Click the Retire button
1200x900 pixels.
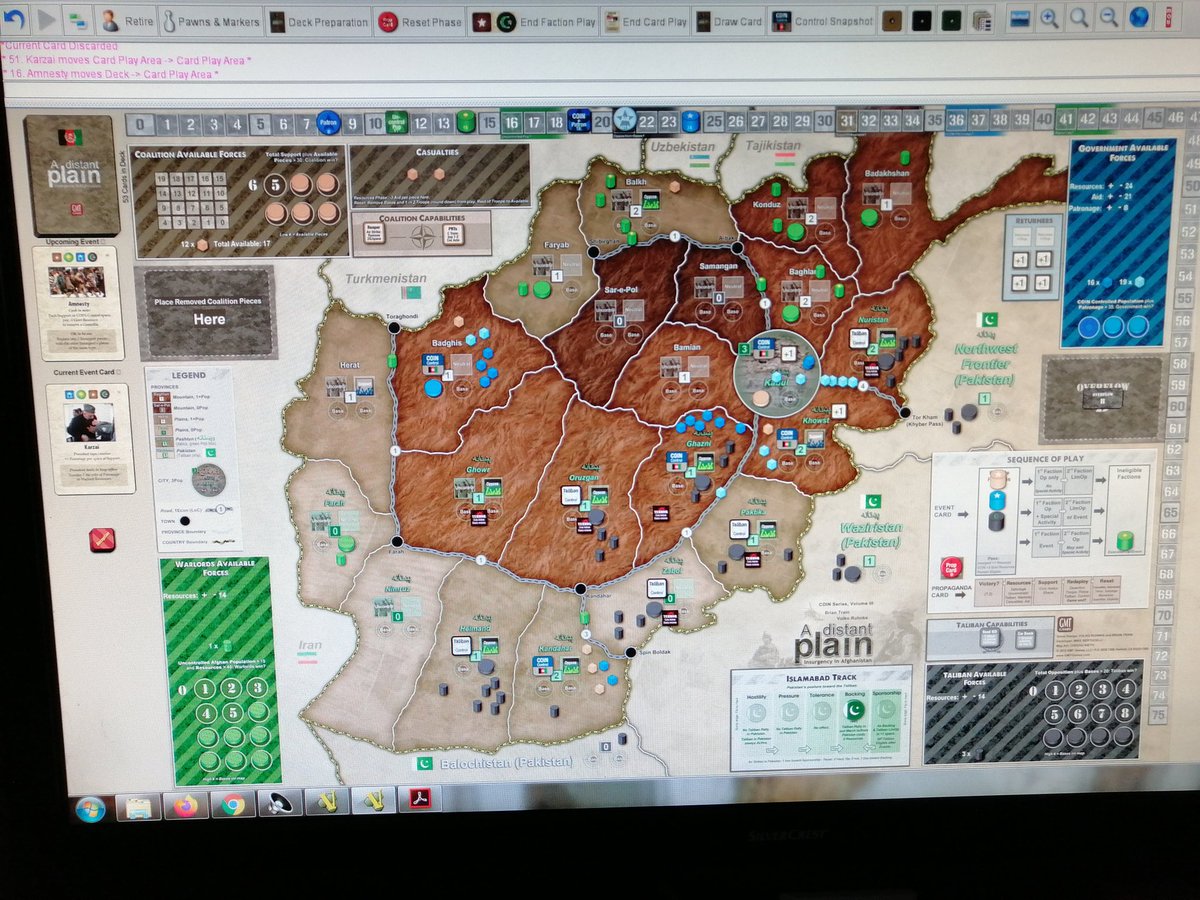pos(125,20)
